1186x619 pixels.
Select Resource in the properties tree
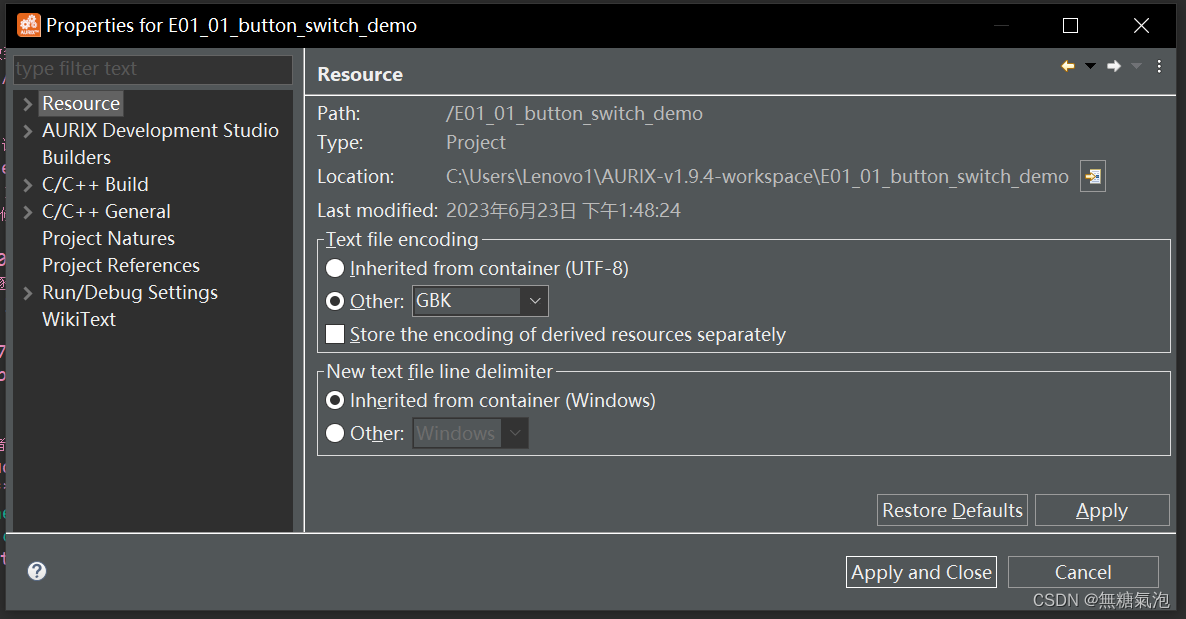tap(81, 104)
